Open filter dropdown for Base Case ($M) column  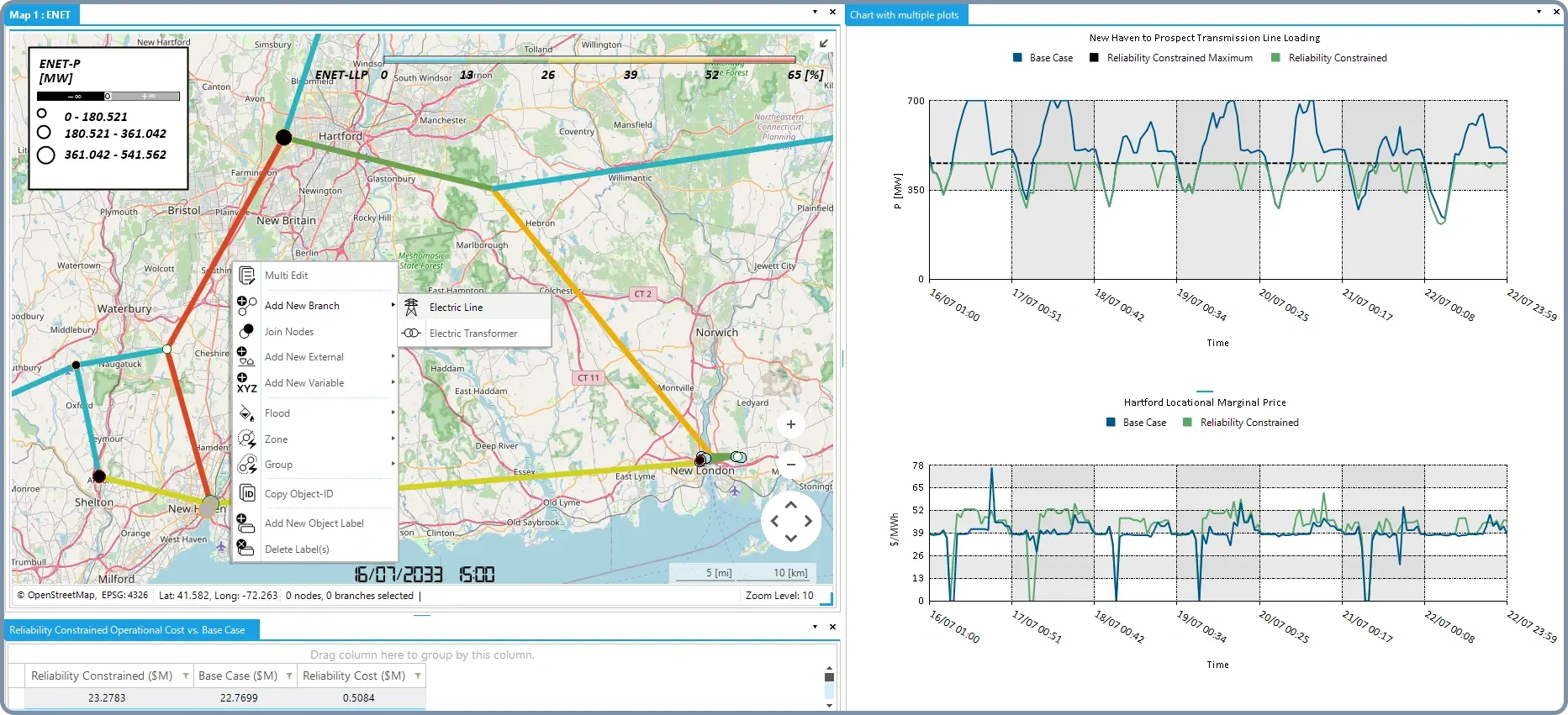288,676
